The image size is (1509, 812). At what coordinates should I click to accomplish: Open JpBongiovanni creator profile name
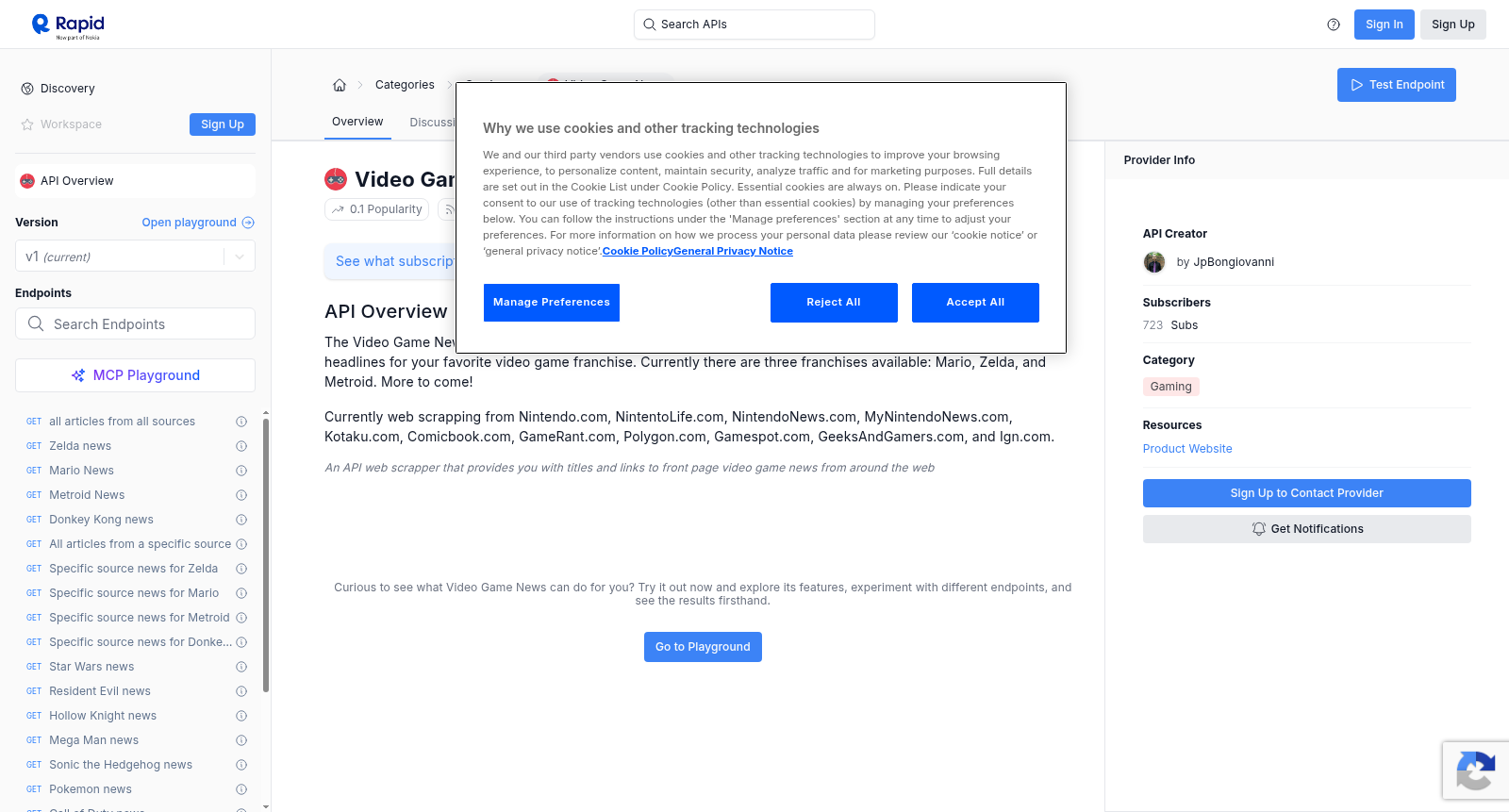point(1234,262)
